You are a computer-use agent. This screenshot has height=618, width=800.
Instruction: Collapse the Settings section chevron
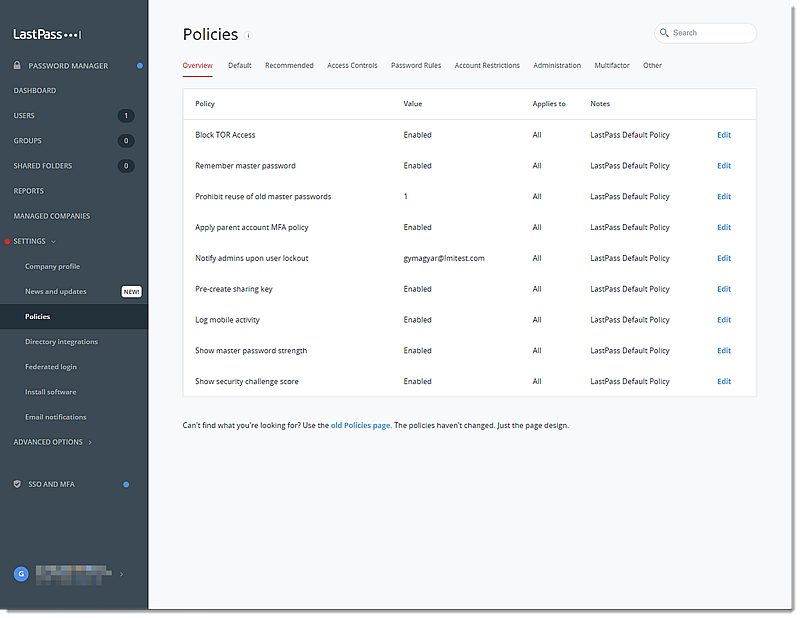pos(54,241)
